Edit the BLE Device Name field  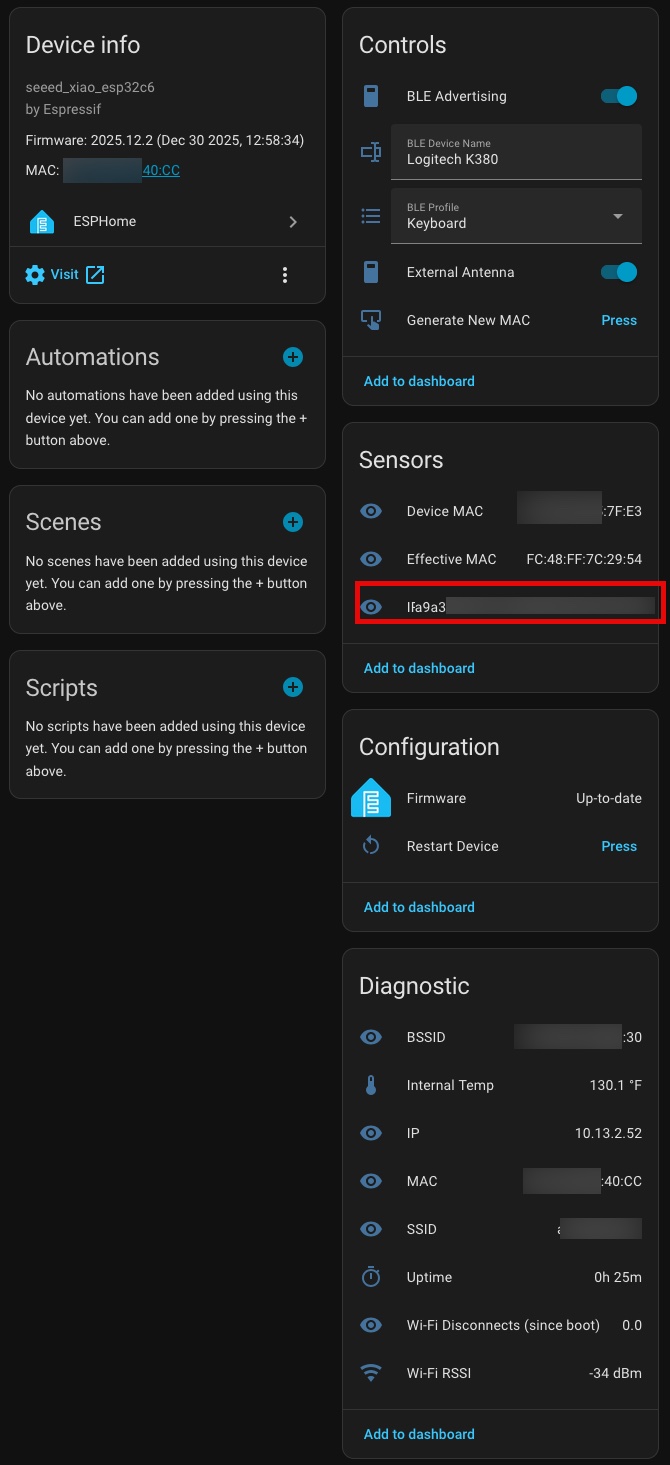(516, 159)
